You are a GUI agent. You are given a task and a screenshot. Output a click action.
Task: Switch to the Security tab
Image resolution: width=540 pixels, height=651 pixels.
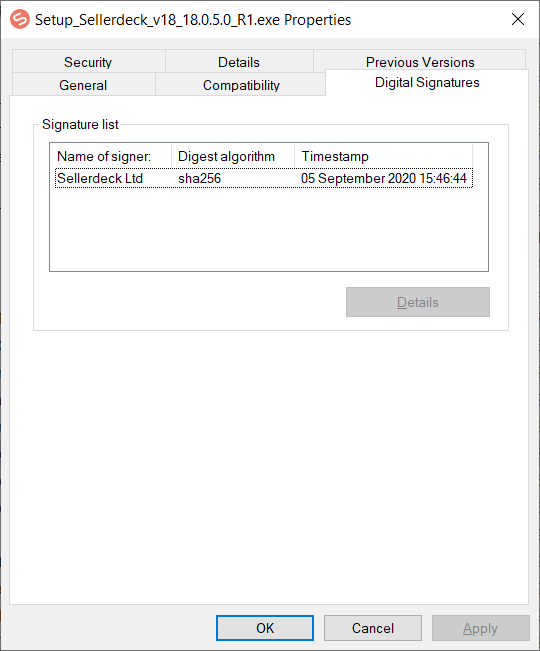point(88,62)
